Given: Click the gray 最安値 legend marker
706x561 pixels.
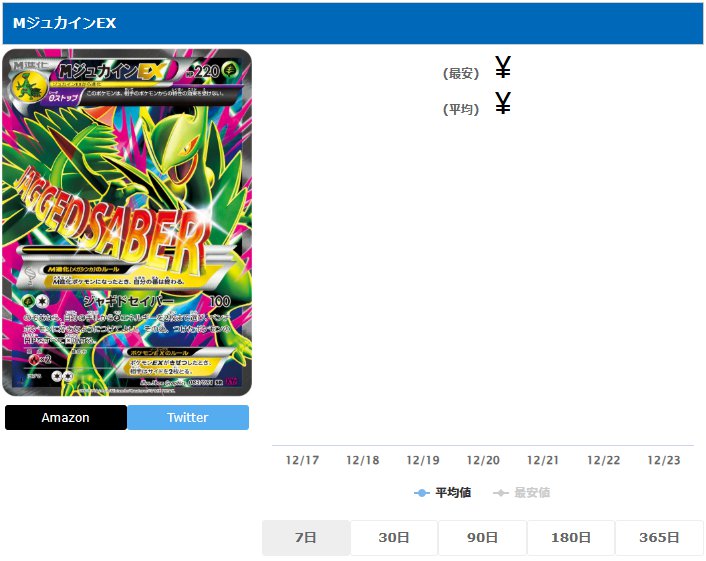Looking at the screenshot, I should pyautogui.click(x=501, y=493).
